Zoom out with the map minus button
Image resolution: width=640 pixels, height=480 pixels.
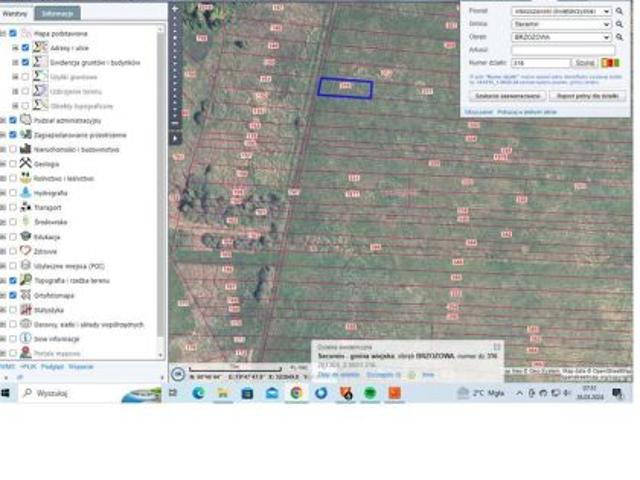click(x=175, y=122)
